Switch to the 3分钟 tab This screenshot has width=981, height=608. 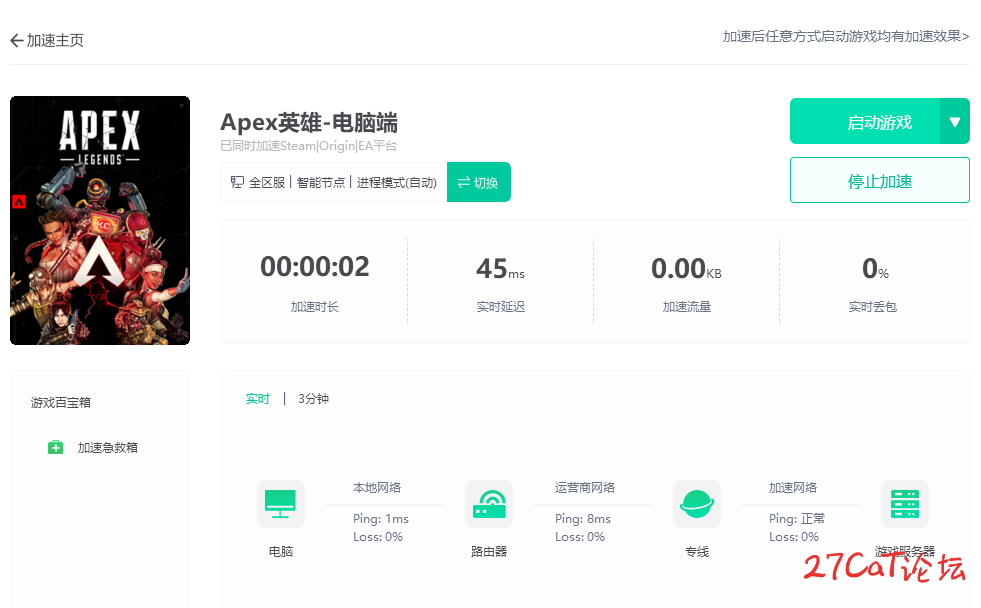click(x=313, y=399)
